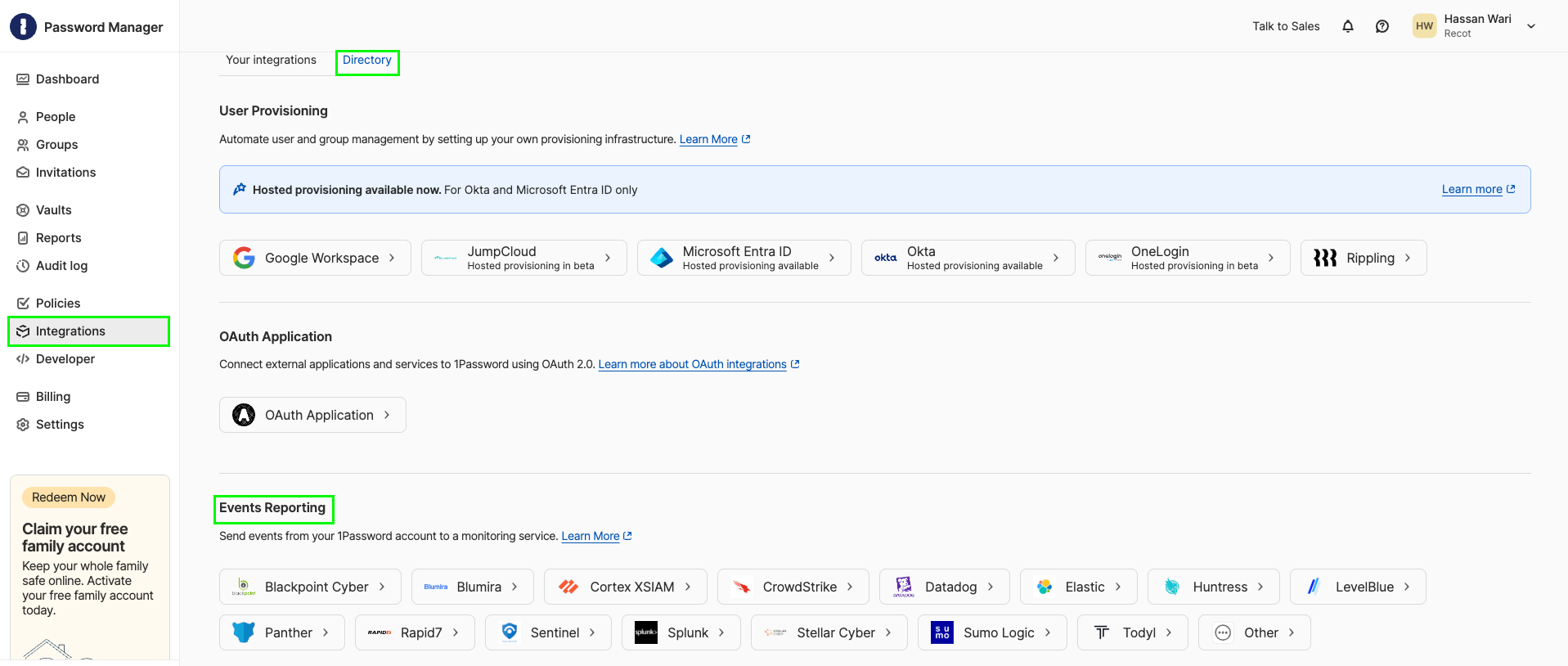The height and width of the screenshot is (666, 1568).
Task: Click the Microsoft Entra ID logo
Action: click(x=661, y=259)
